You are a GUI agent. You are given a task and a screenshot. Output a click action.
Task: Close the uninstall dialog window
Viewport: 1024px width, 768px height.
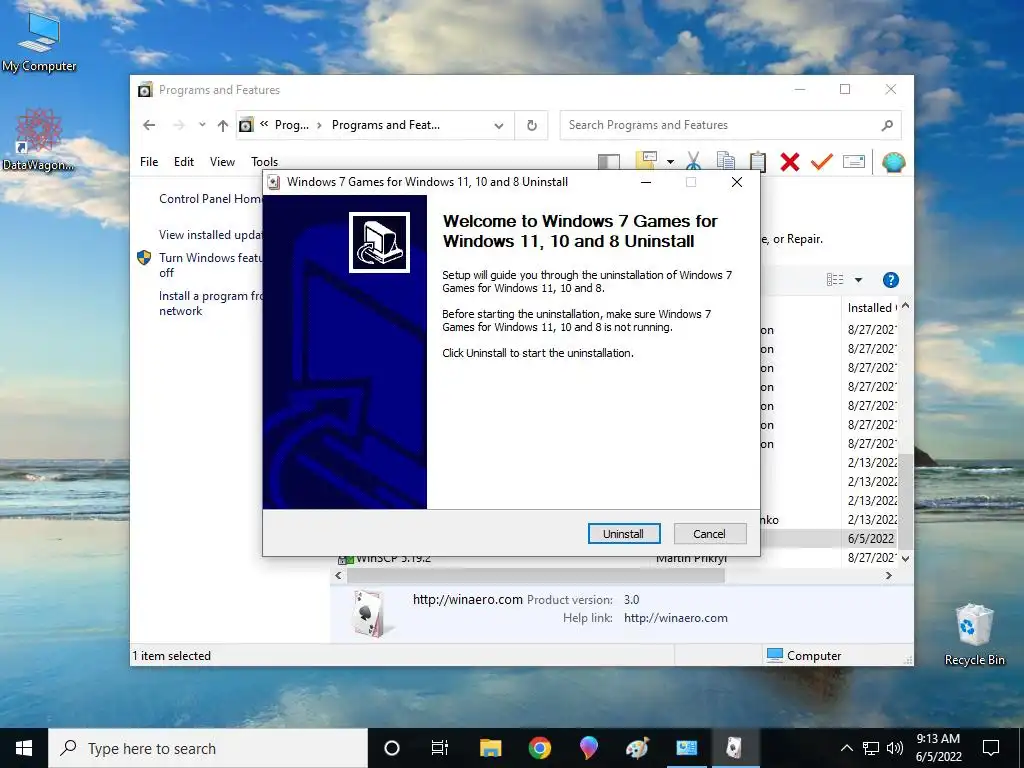click(737, 182)
